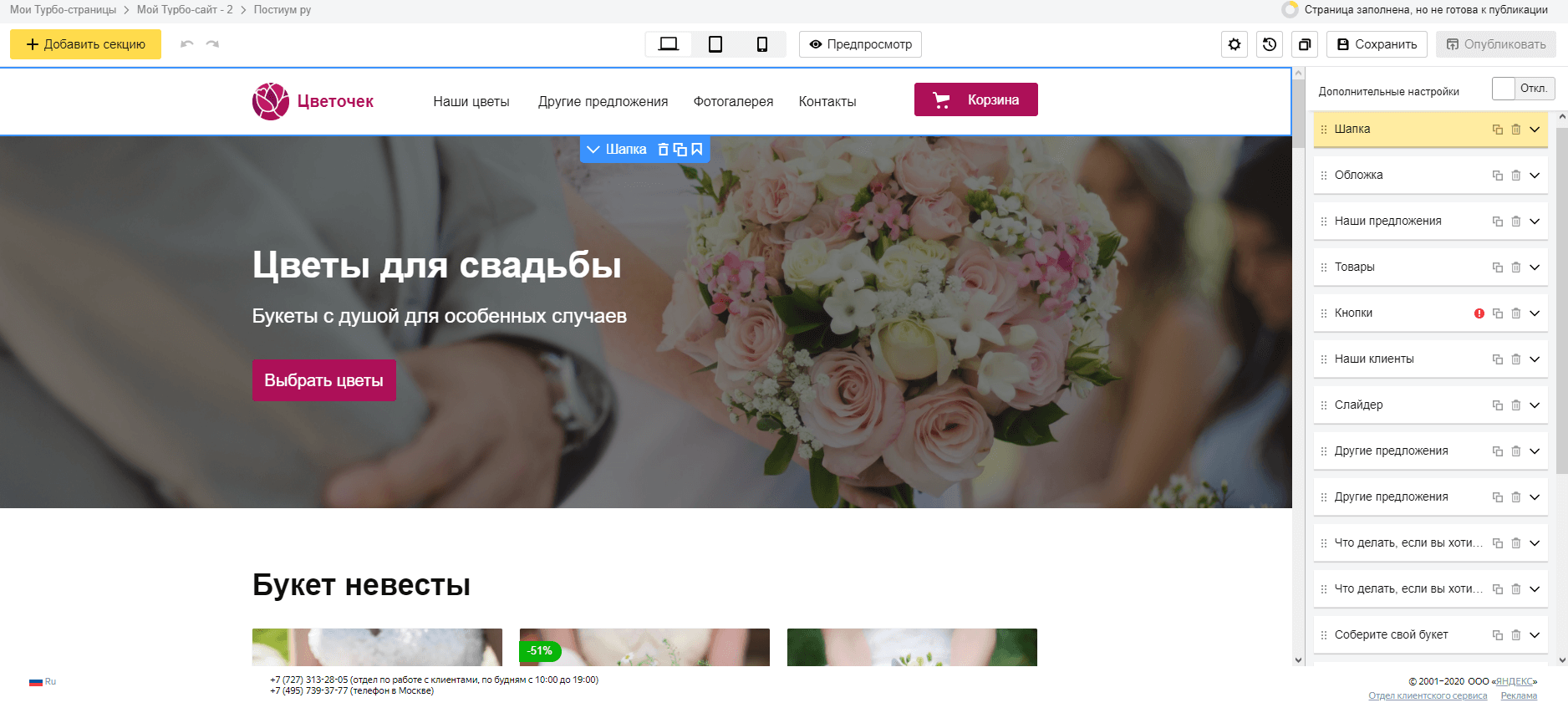Click the page copy icon beside Сохранить
This screenshot has height=718, width=1568.
tap(1305, 44)
